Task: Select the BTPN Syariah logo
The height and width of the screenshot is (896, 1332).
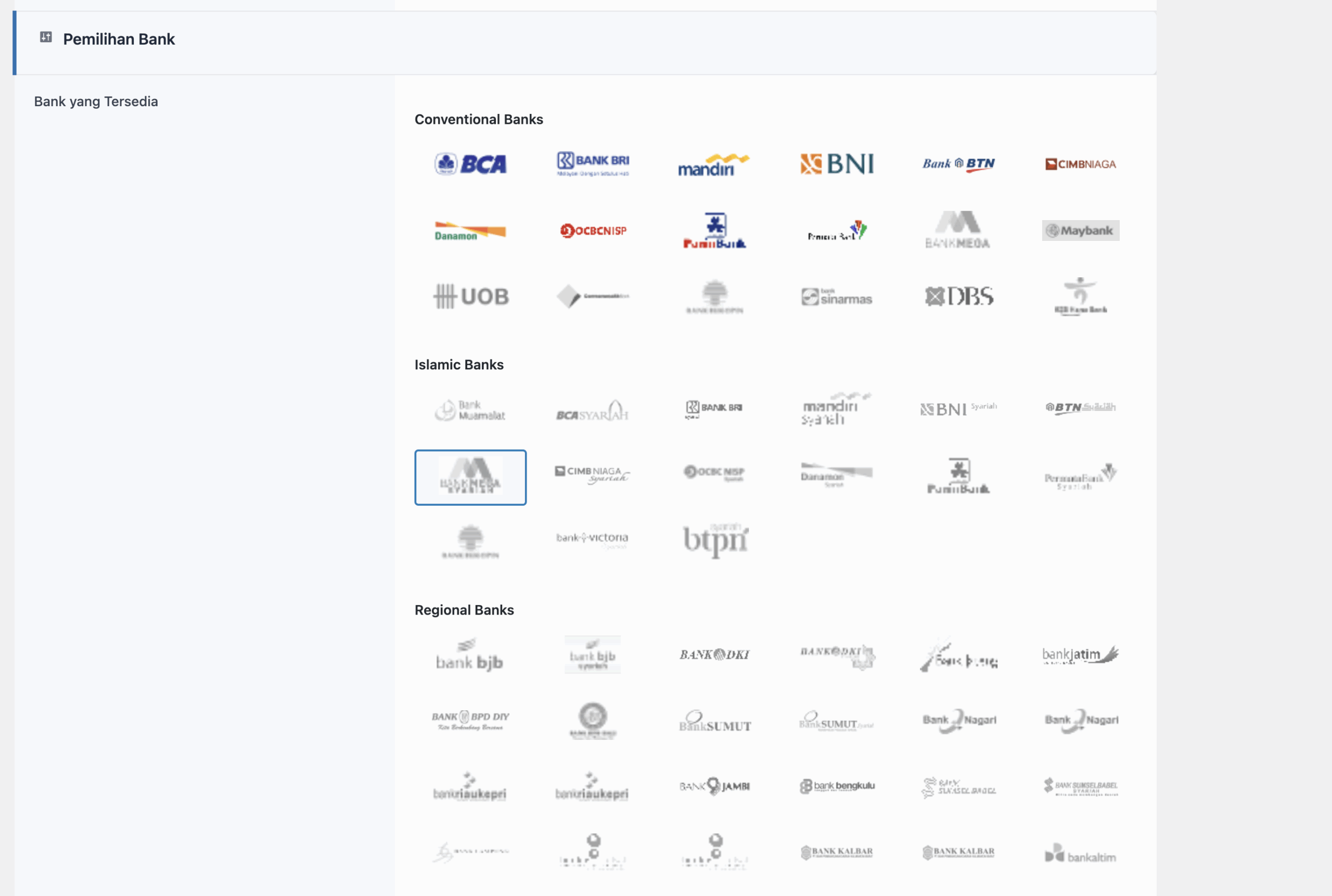Action: tap(715, 540)
